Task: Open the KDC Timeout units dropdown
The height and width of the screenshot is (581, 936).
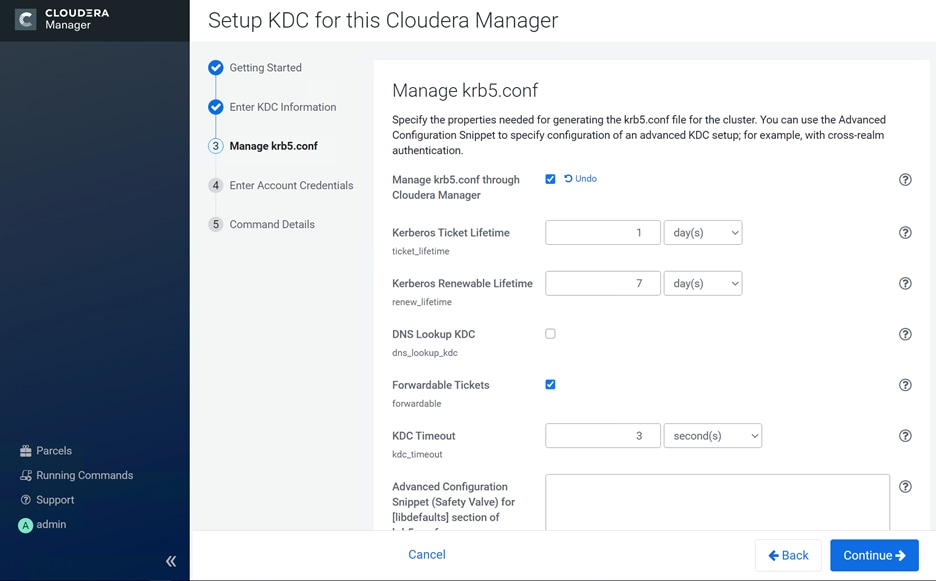Action: pyautogui.click(x=713, y=435)
